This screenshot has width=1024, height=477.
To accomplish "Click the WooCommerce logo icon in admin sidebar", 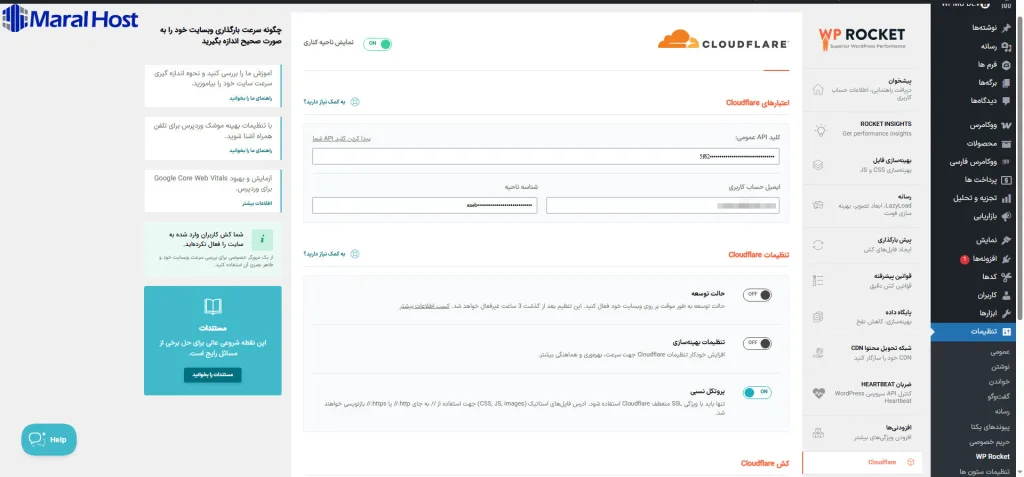I will [1006, 125].
